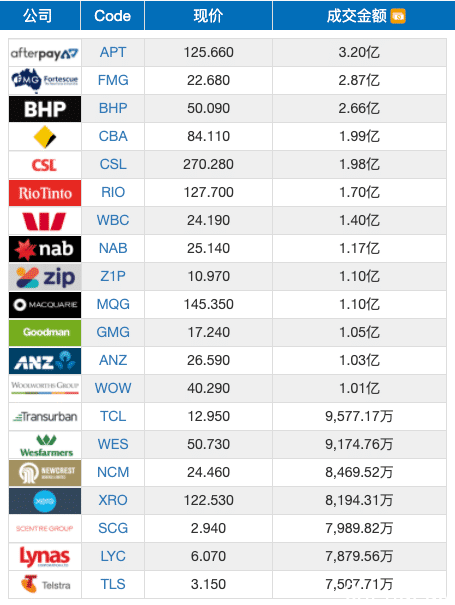
Task: Sort by 现价 column header
Action: 208,15
